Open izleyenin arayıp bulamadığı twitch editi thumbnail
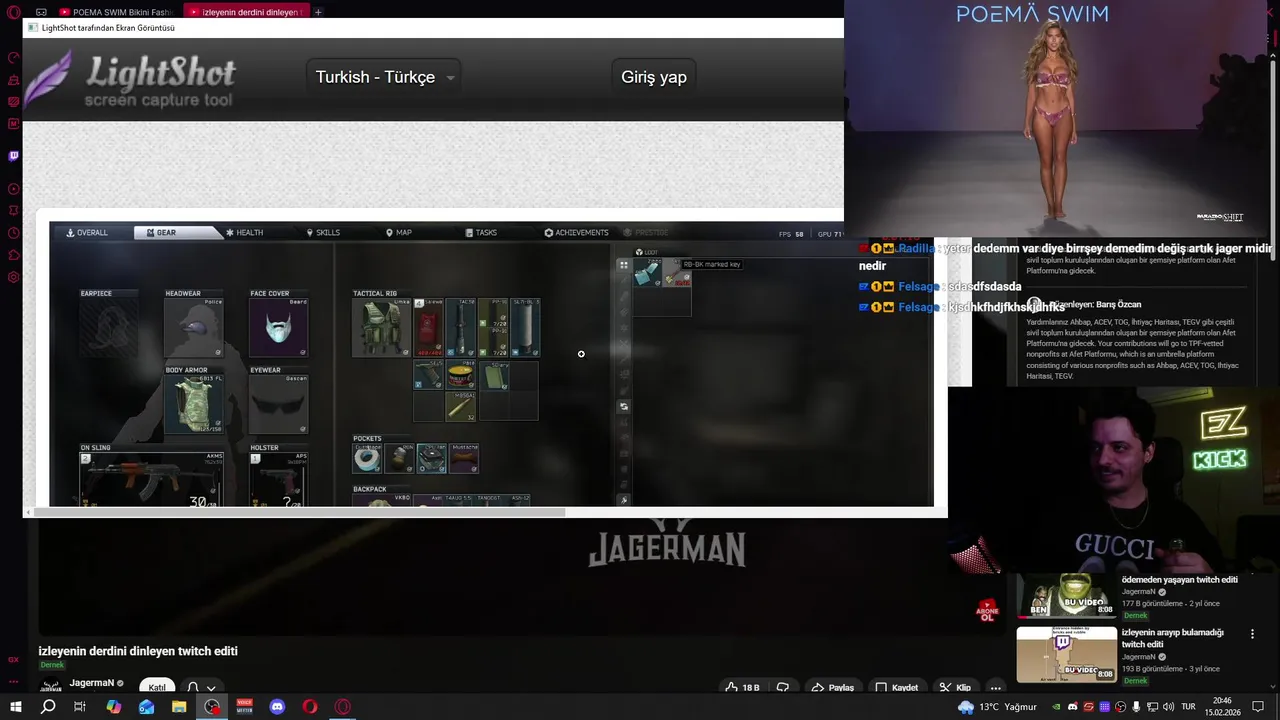 pos(1067,654)
